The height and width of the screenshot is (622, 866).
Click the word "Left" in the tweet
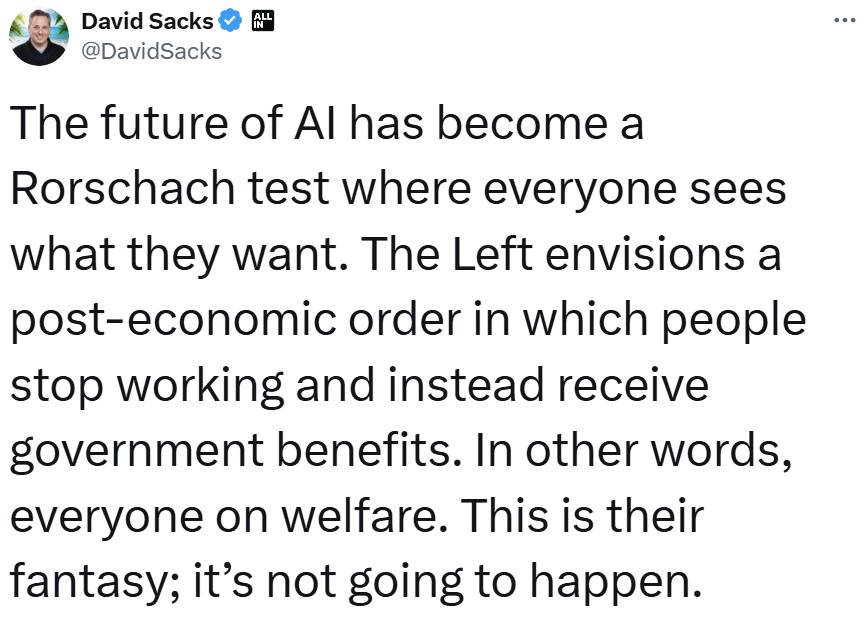[x=493, y=254]
